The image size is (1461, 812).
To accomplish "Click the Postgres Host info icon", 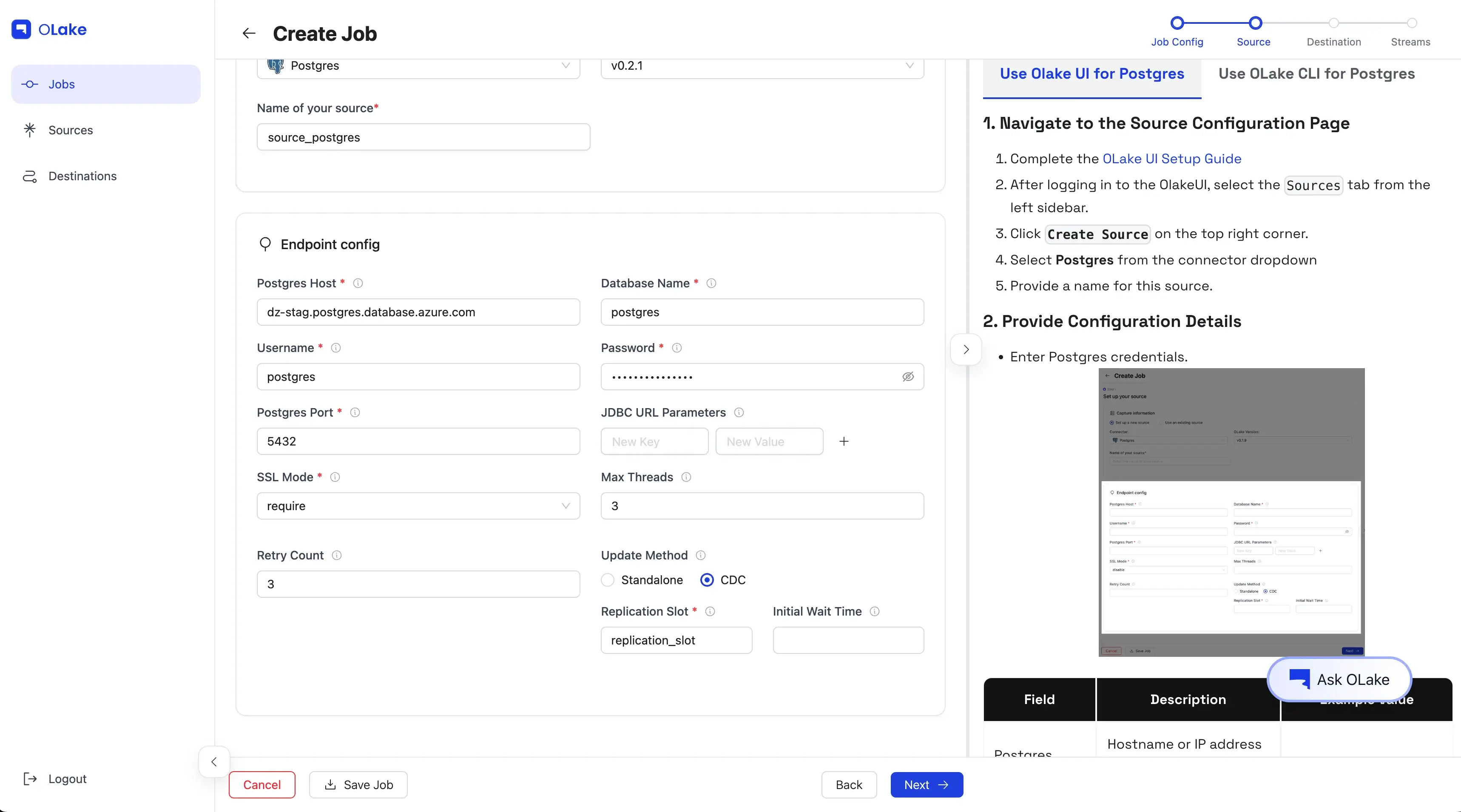I will click(x=358, y=283).
